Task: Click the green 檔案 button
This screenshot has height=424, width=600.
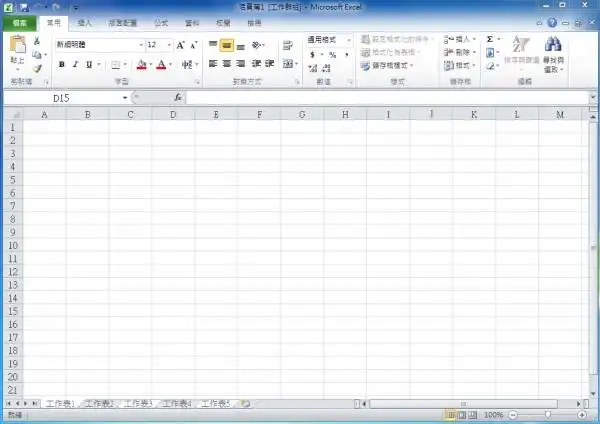Action: pyautogui.click(x=19, y=21)
